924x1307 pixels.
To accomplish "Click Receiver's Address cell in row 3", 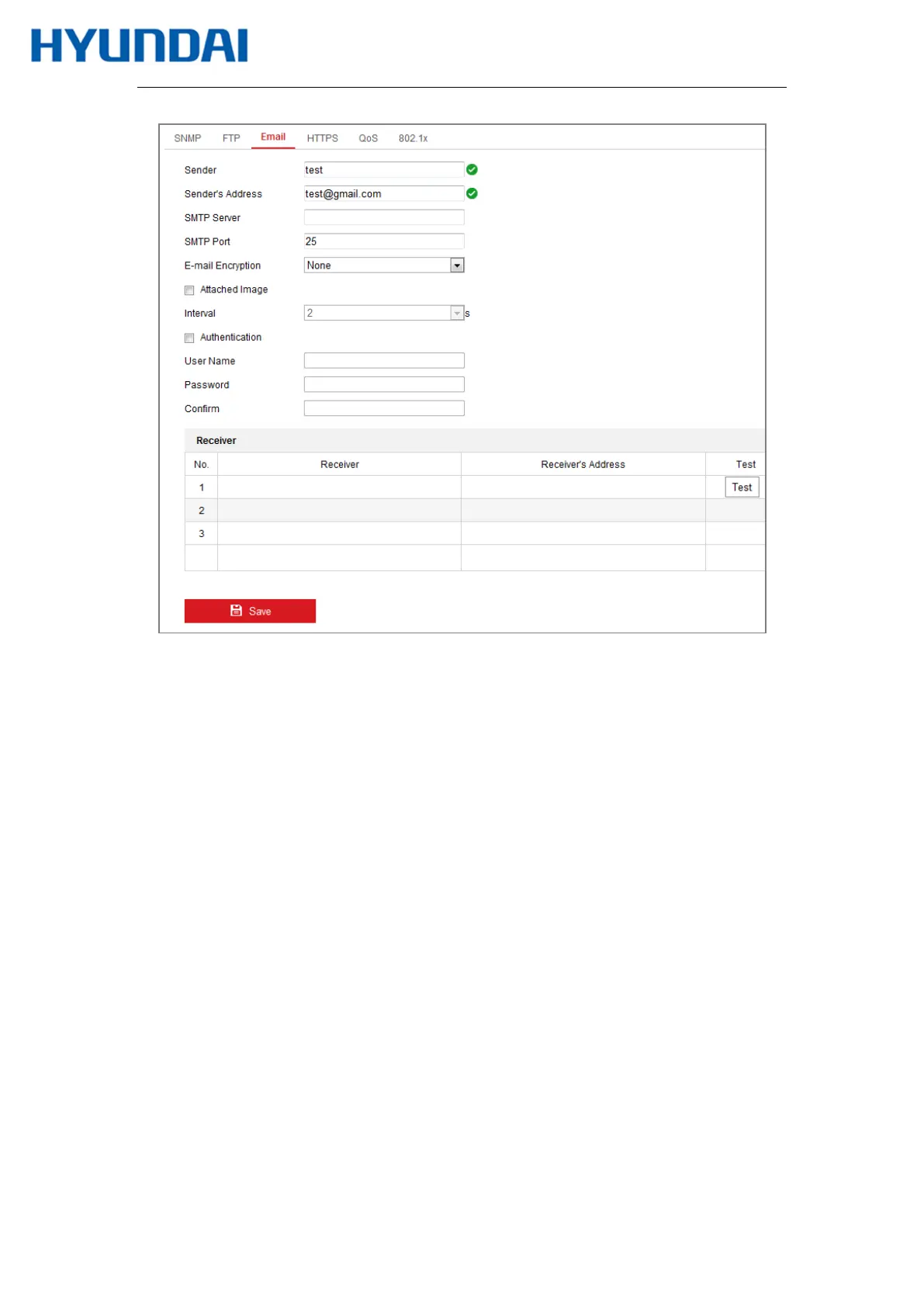I will (583, 533).
